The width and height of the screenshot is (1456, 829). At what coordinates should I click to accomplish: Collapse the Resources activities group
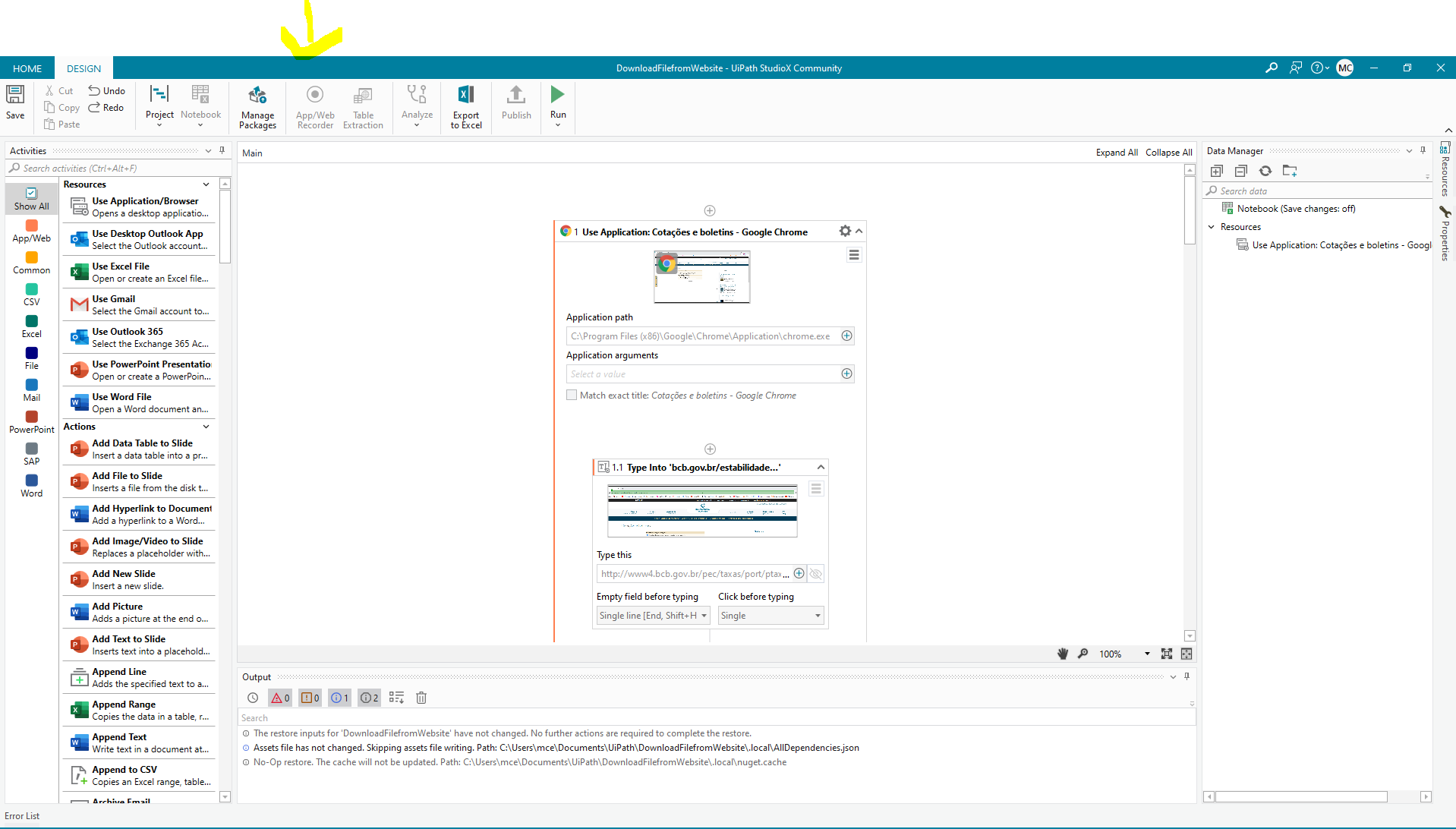pyautogui.click(x=205, y=184)
